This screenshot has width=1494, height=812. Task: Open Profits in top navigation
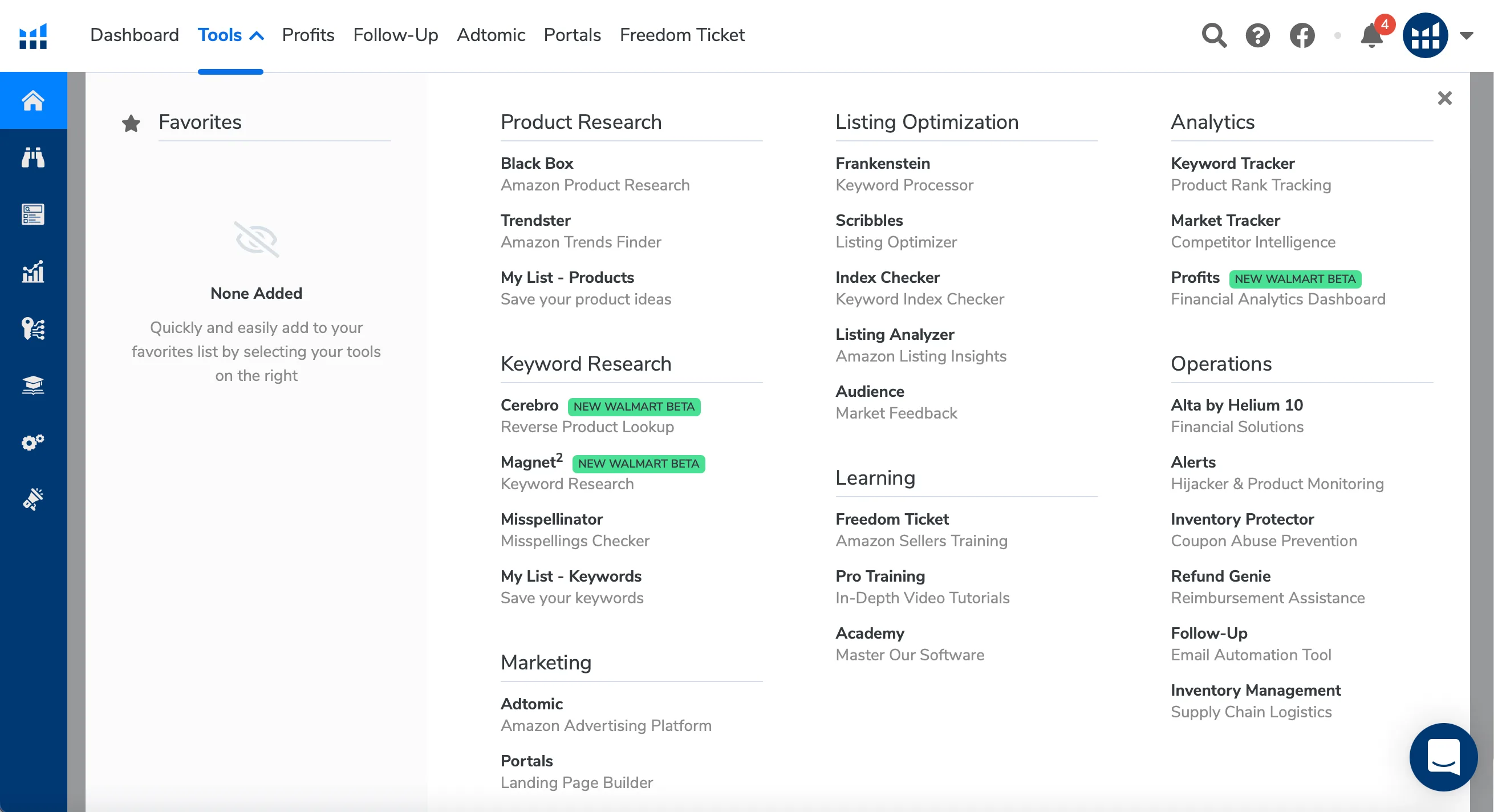(308, 35)
